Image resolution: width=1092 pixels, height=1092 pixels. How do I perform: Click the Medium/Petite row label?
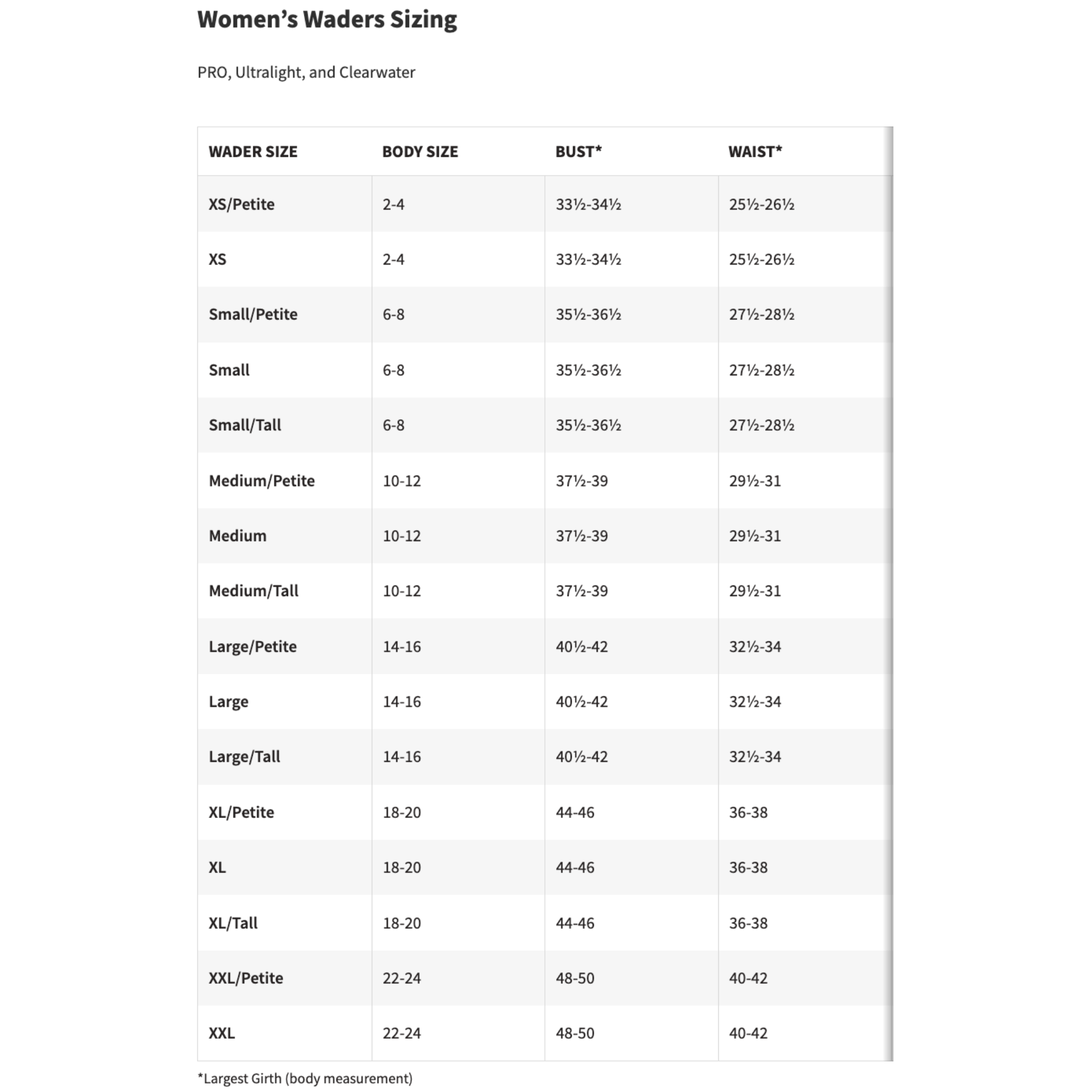click(262, 480)
